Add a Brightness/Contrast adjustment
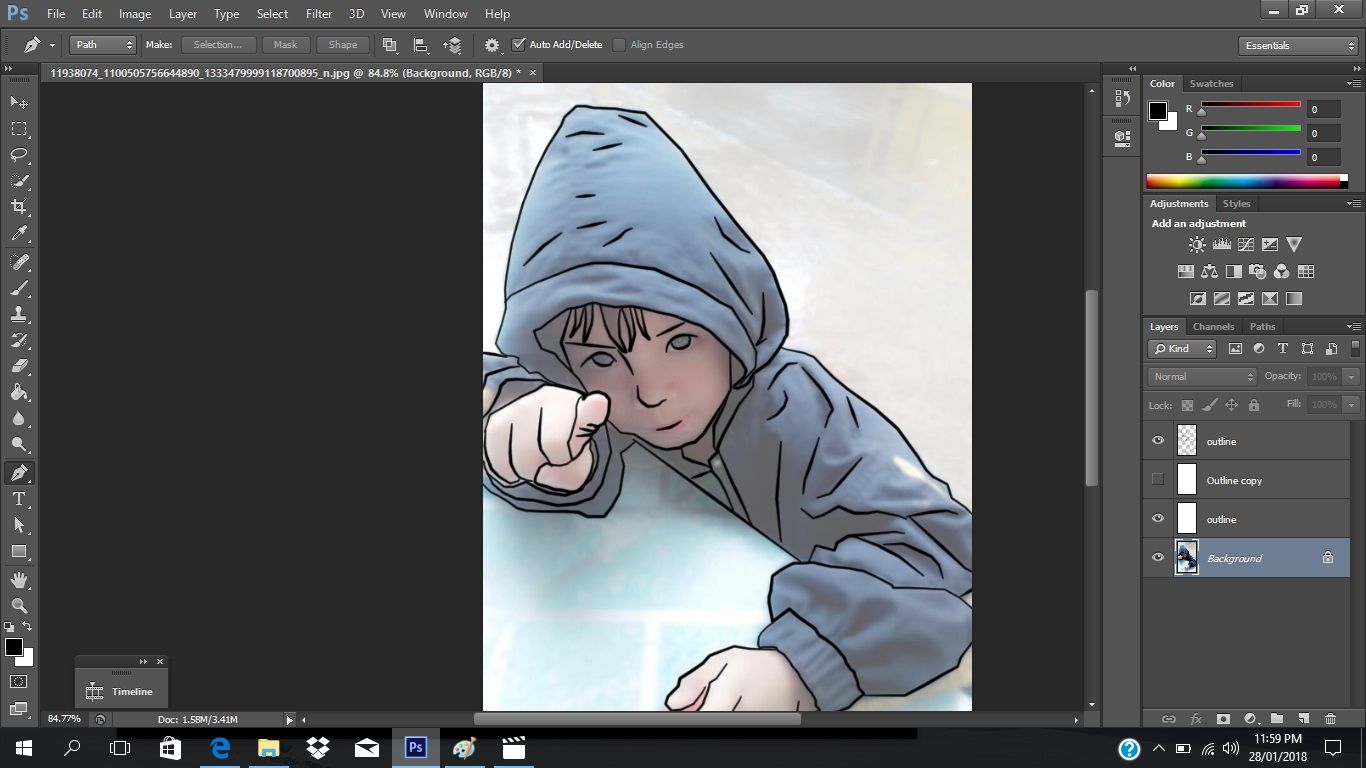This screenshot has height=768, width=1366. click(1197, 244)
